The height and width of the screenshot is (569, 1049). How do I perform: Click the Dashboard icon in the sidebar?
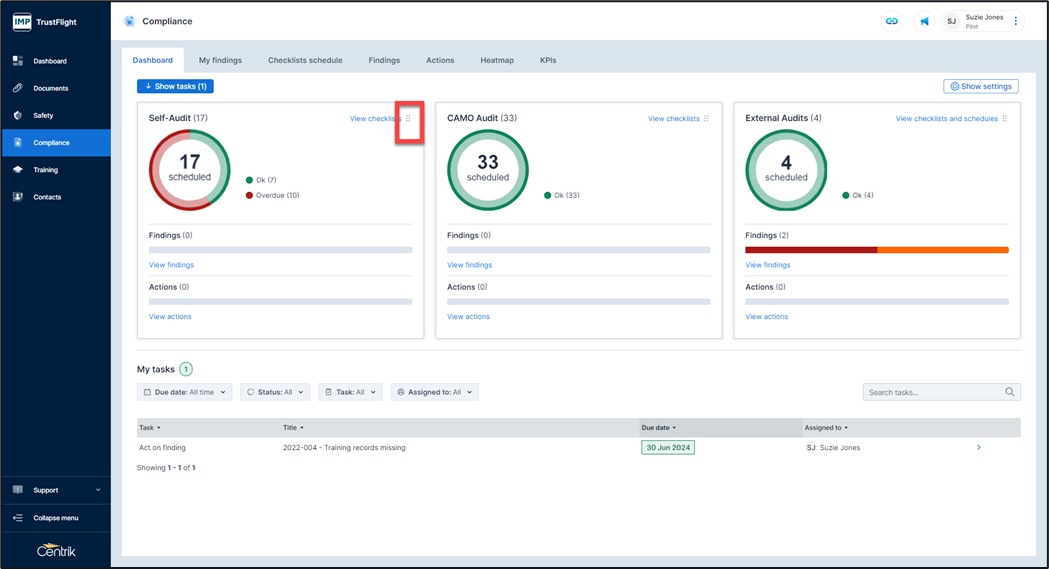(18, 61)
